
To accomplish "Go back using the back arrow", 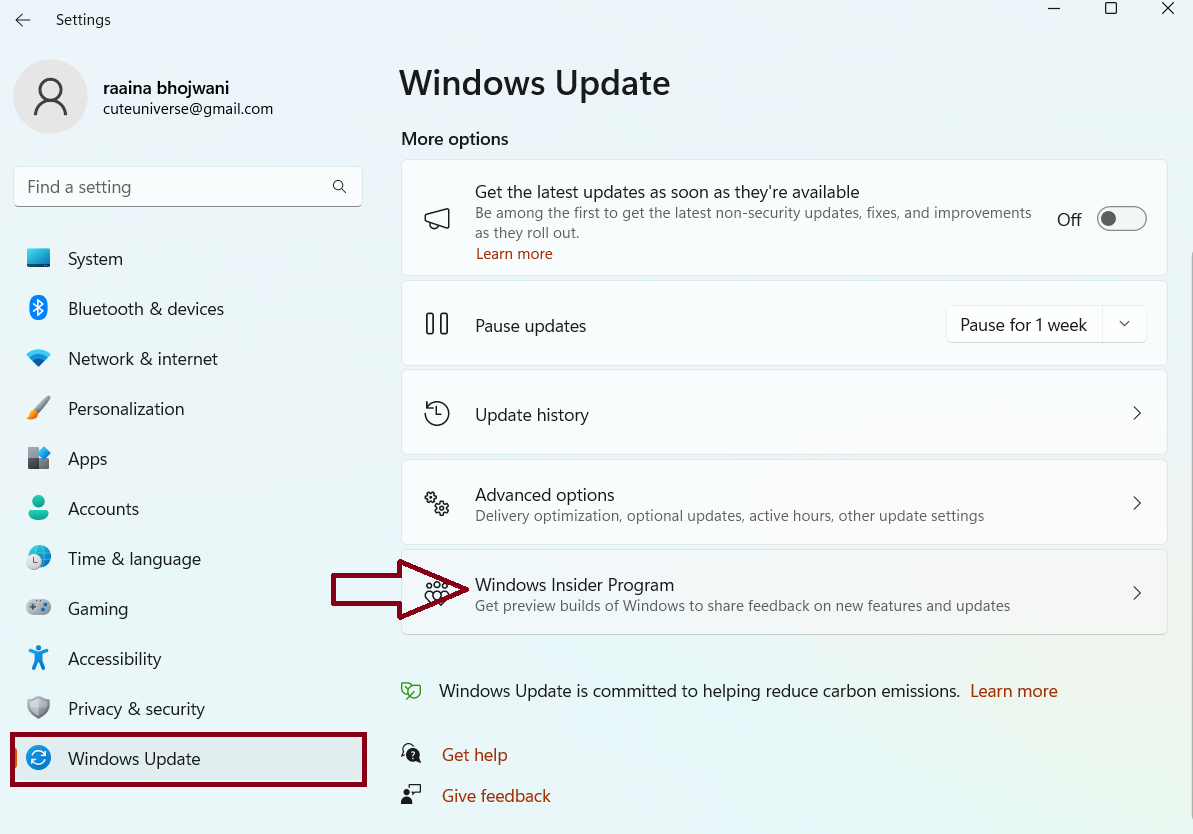I will click(22, 20).
